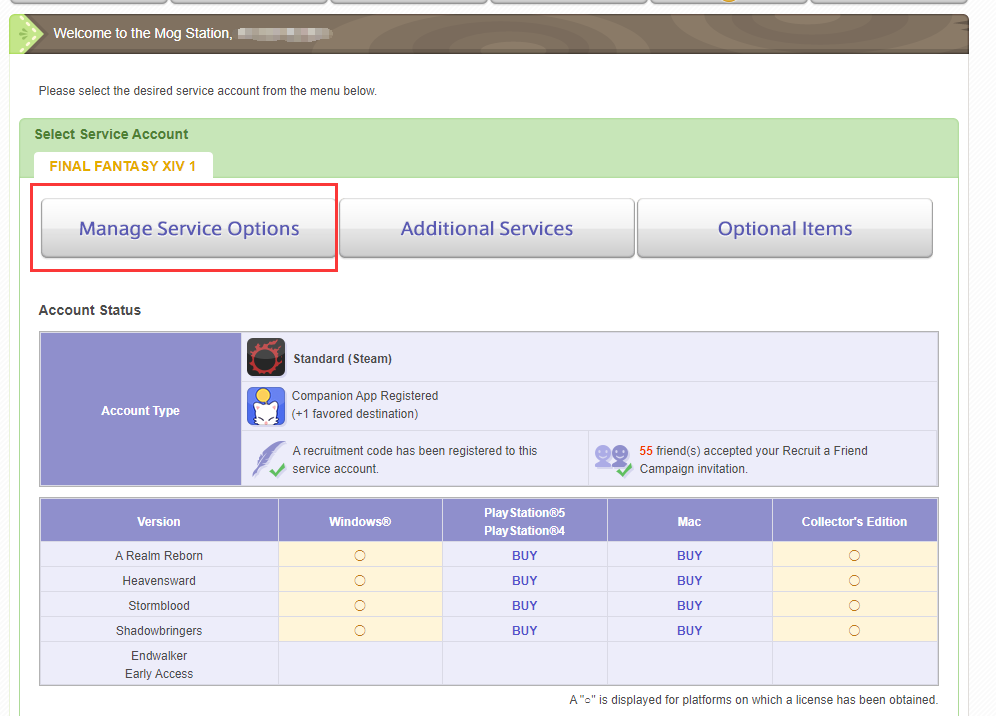Screen dimensions: 996x716
Task: Buy Shadowbringers for Mac
Action: [x=689, y=630]
